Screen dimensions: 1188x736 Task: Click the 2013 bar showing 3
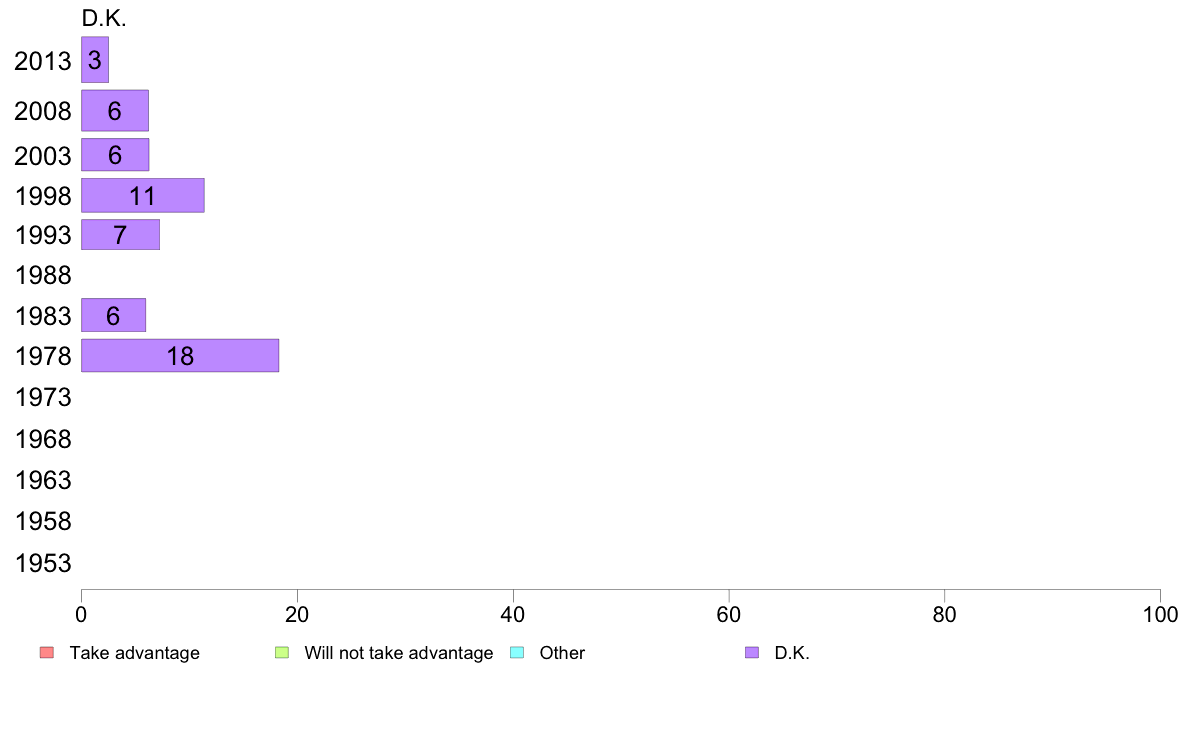click(94, 60)
